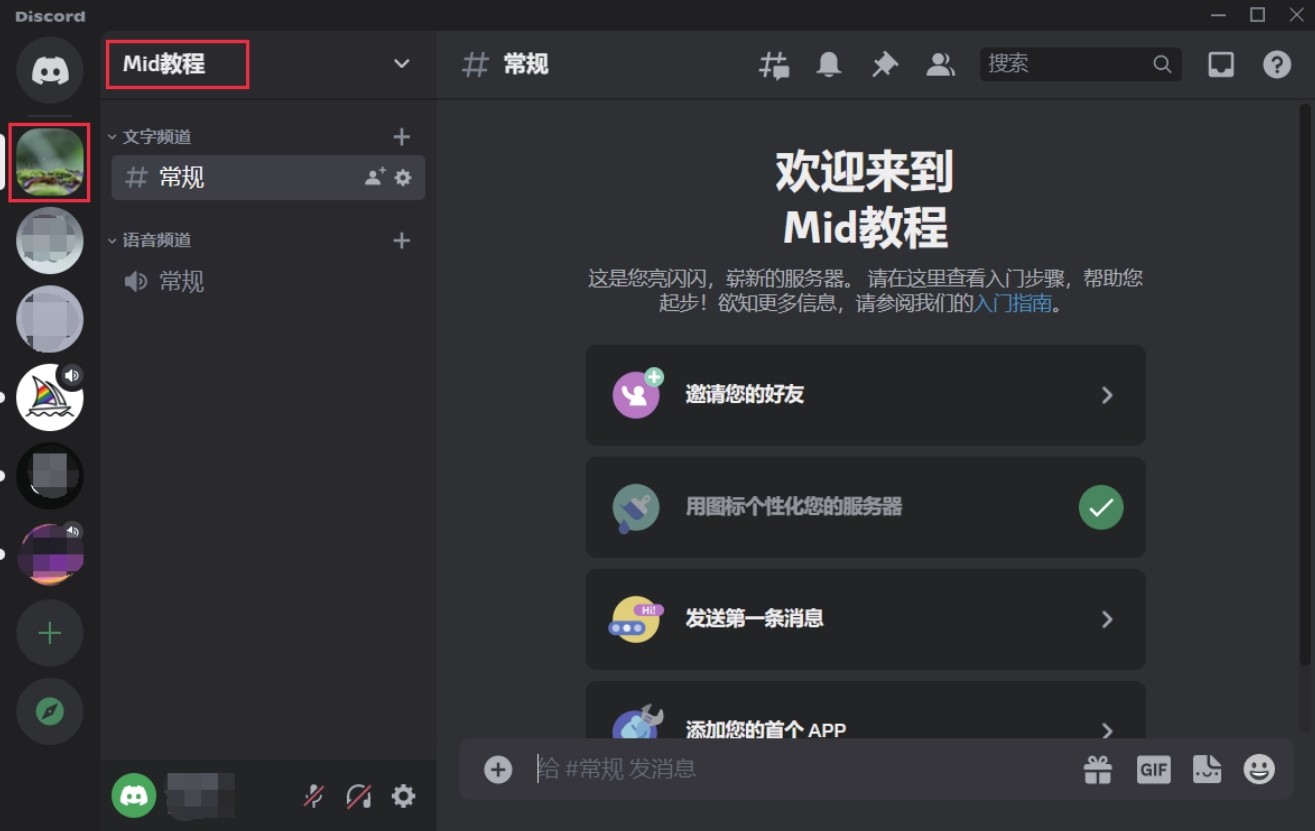Open Discord home direct messages
The height and width of the screenshot is (831, 1315).
click(49, 70)
